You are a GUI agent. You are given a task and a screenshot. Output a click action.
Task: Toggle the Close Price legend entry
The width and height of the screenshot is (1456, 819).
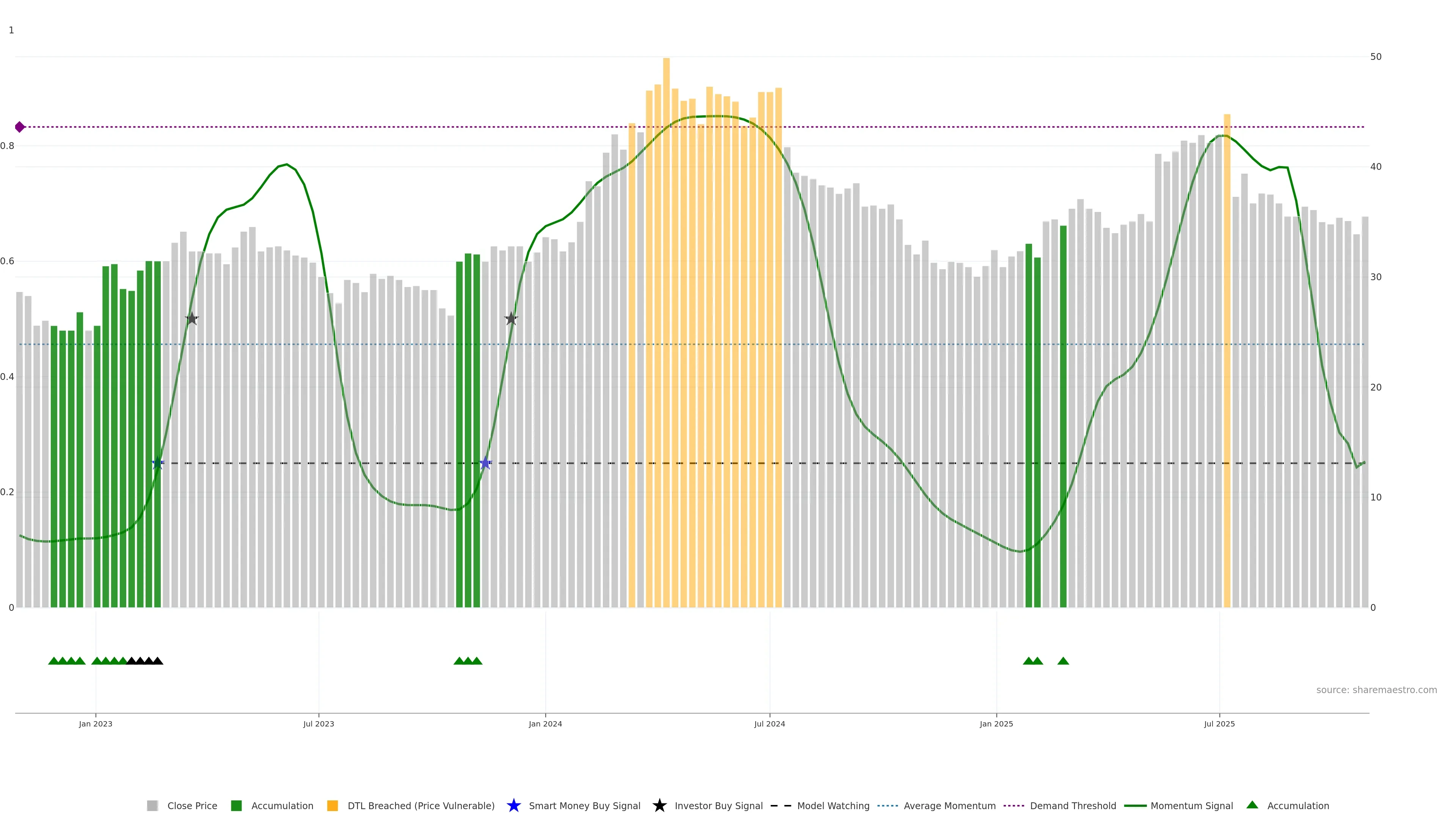tap(191, 806)
